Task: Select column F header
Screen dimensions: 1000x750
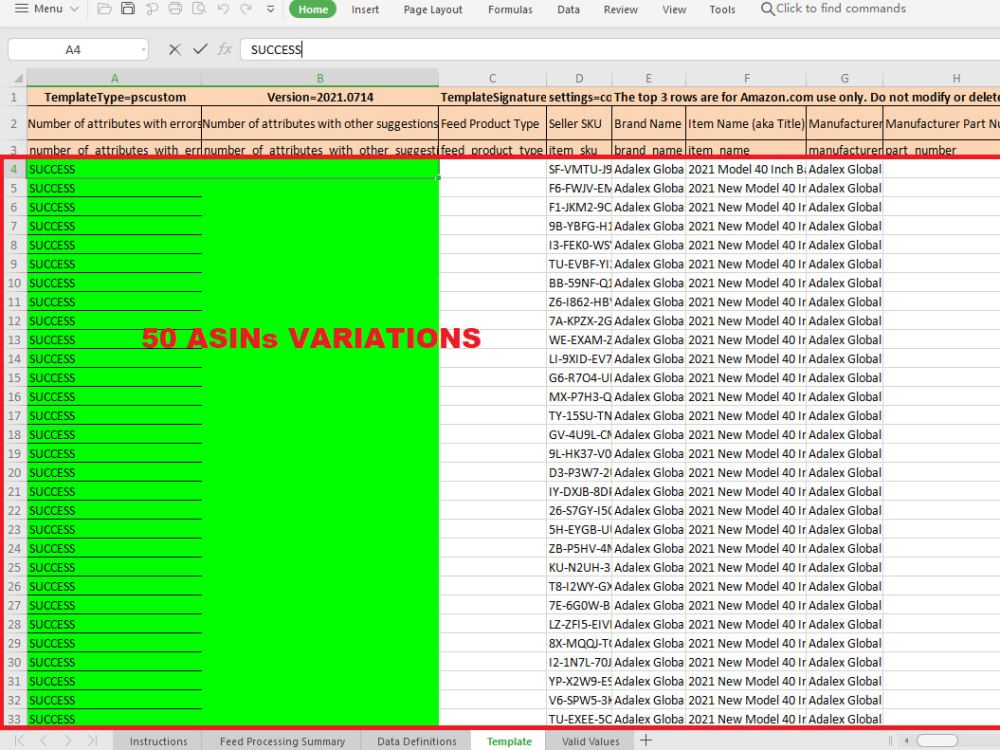Action: [x=746, y=78]
